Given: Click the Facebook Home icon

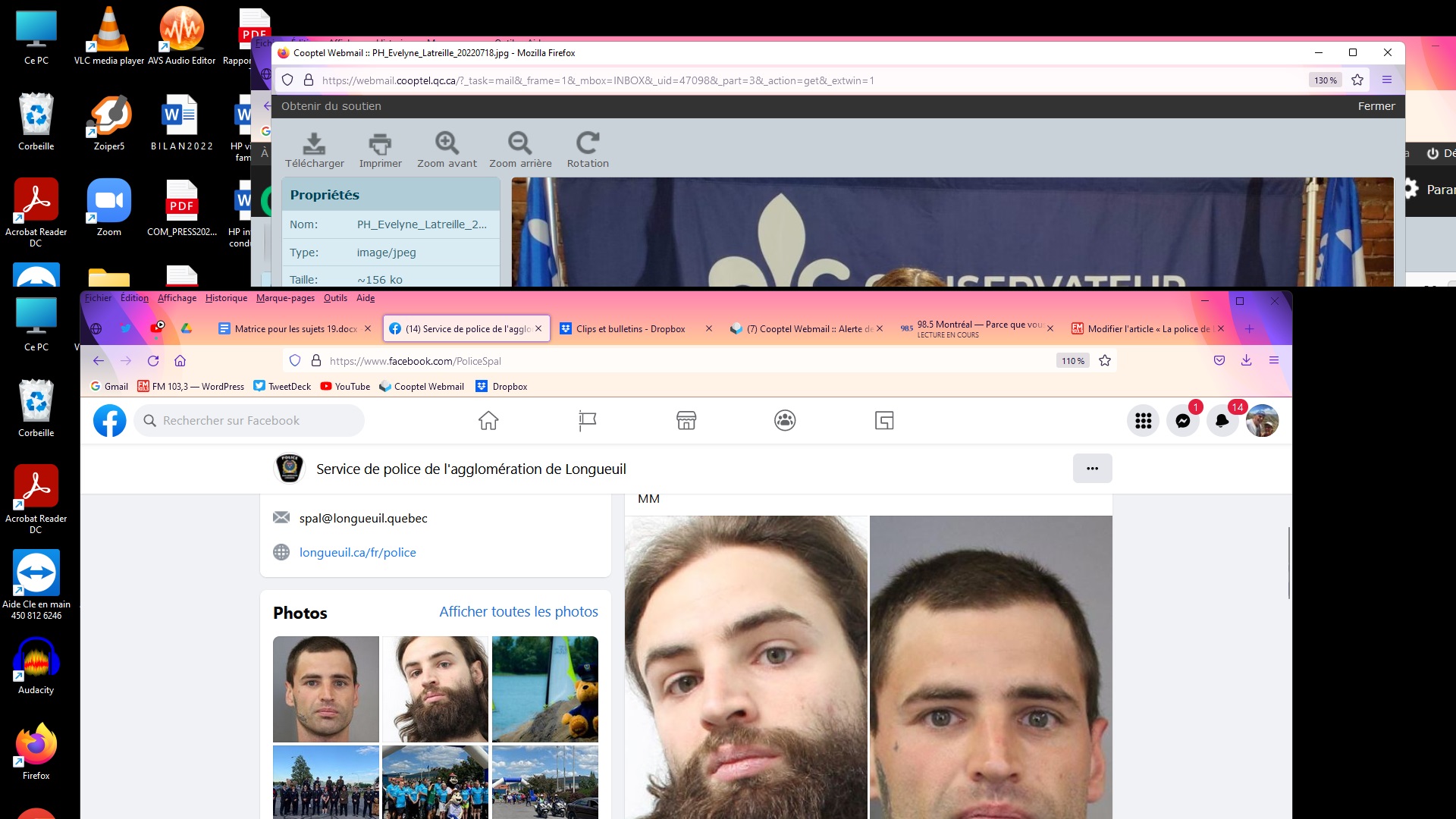Looking at the screenshot, I should (x=488, y=421).
